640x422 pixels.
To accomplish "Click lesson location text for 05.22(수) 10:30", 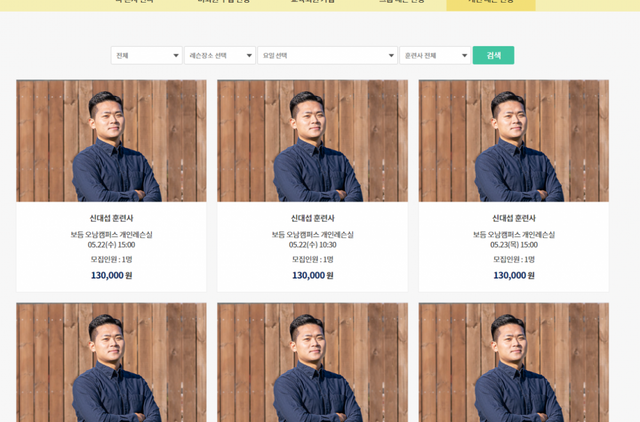I will (312, 234).
